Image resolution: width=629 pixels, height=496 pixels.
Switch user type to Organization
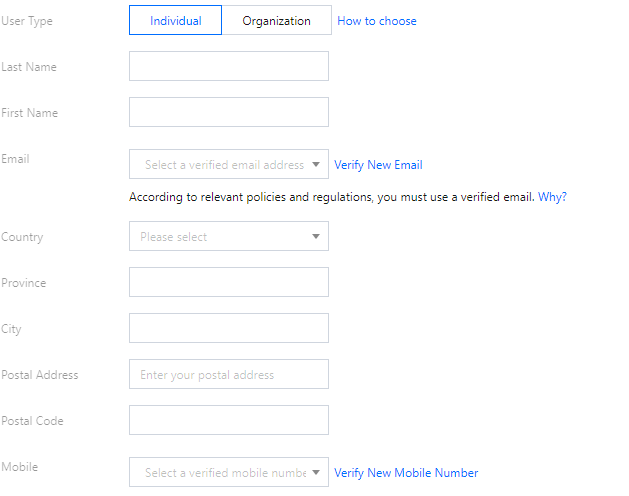276,21
